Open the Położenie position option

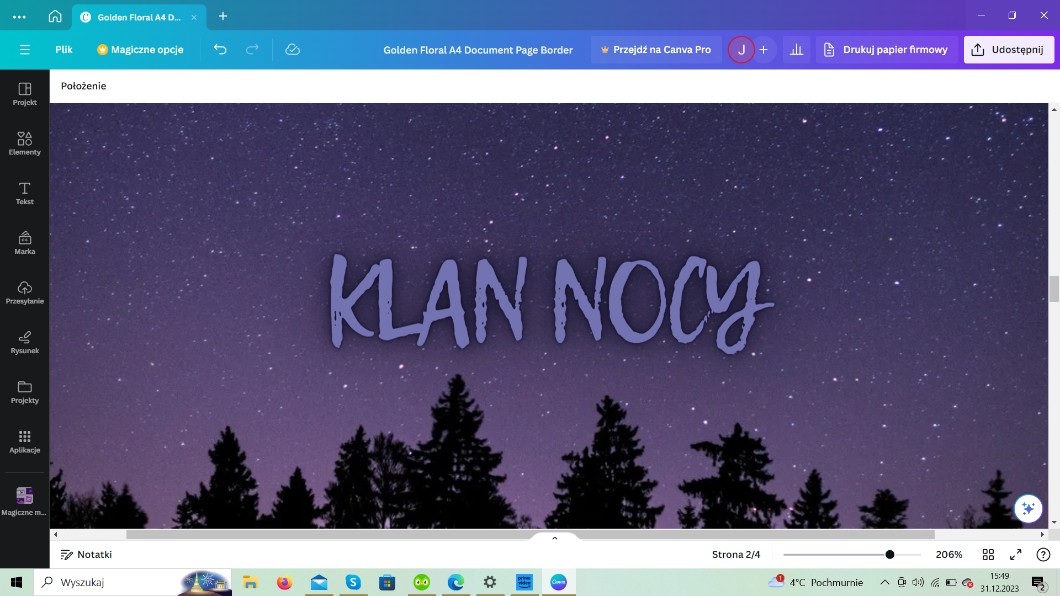tap(83, 86)
